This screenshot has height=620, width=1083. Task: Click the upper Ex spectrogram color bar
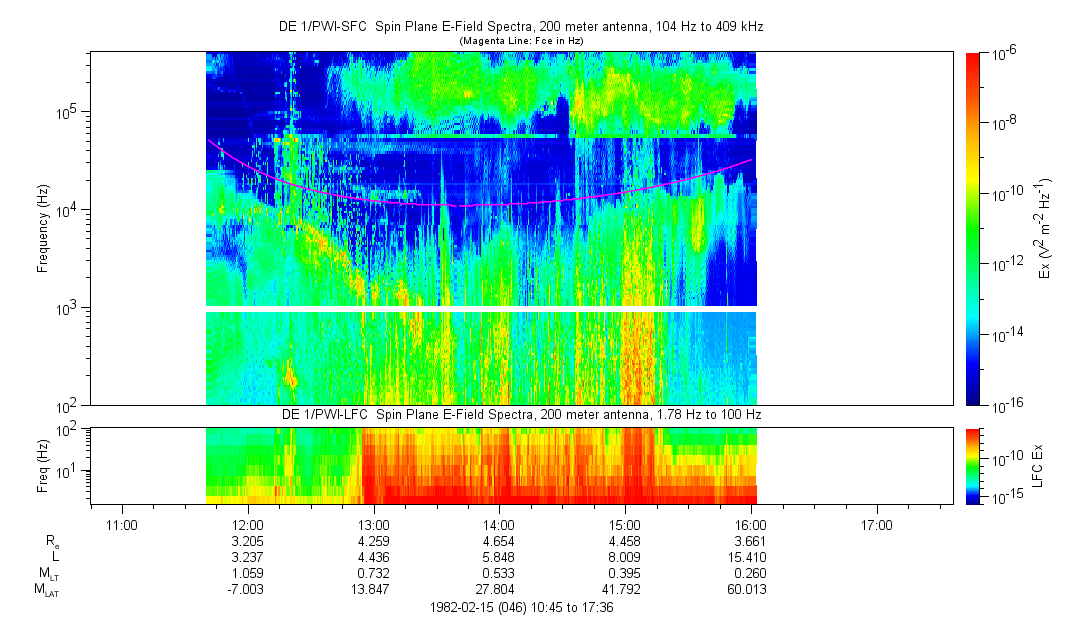click(x=974, y=228)
